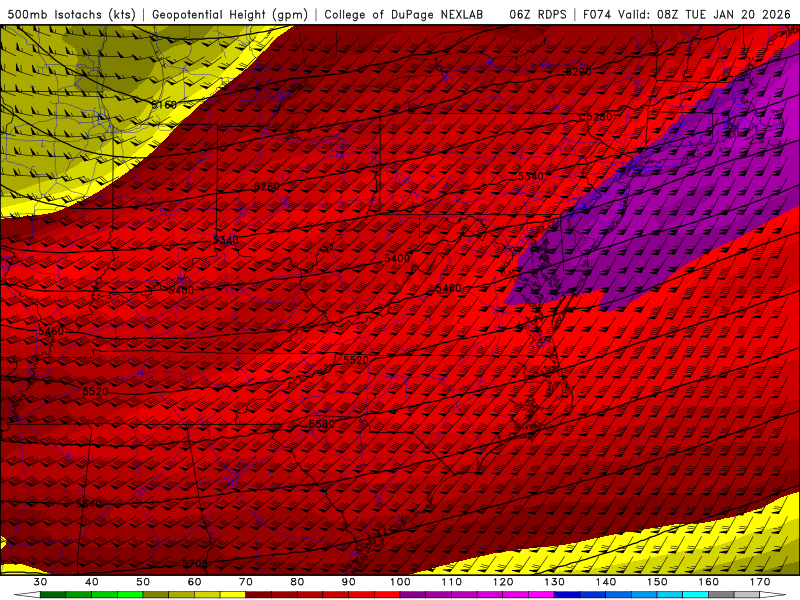Click the 170 value on color scale
800x600 pixels.
[760, 582]
